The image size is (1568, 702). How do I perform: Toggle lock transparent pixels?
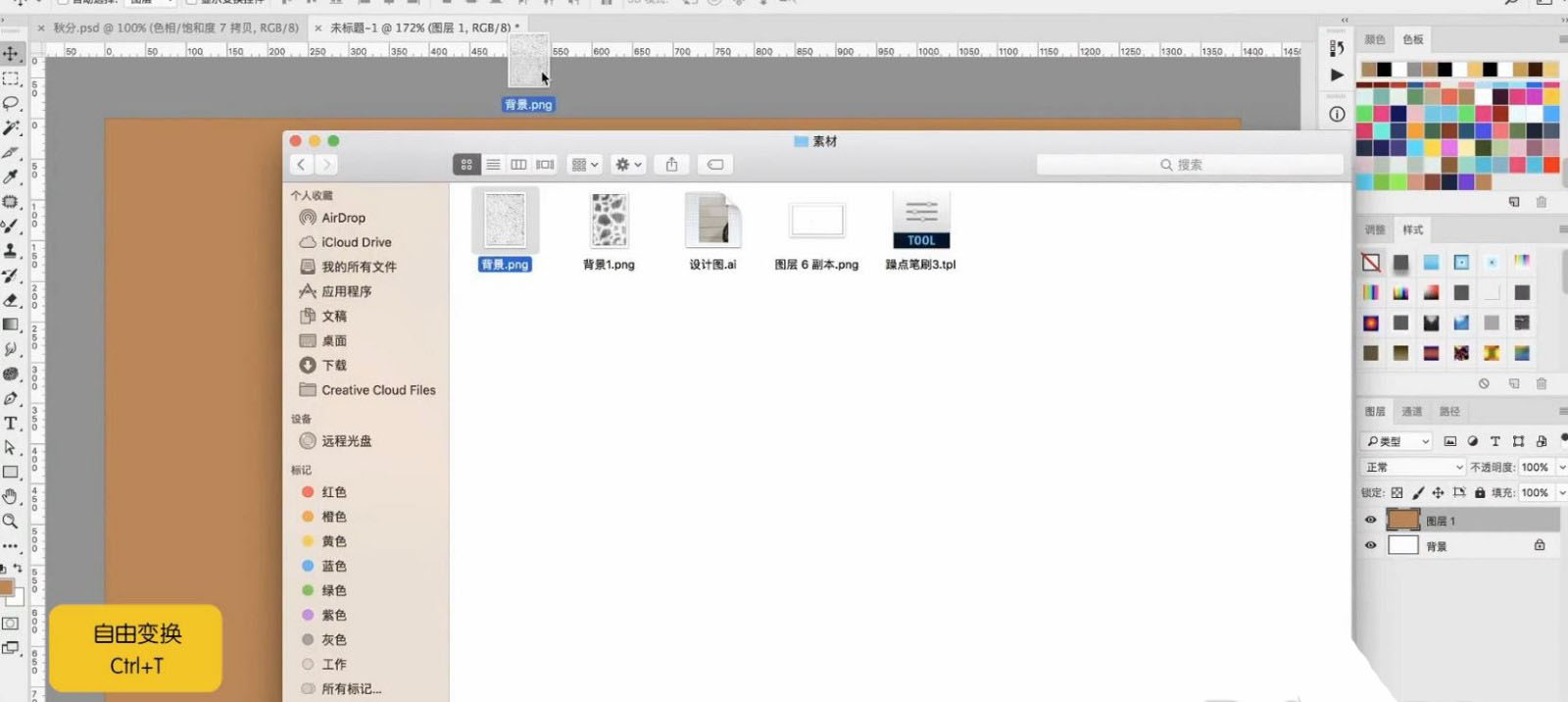click(1397, 493)
